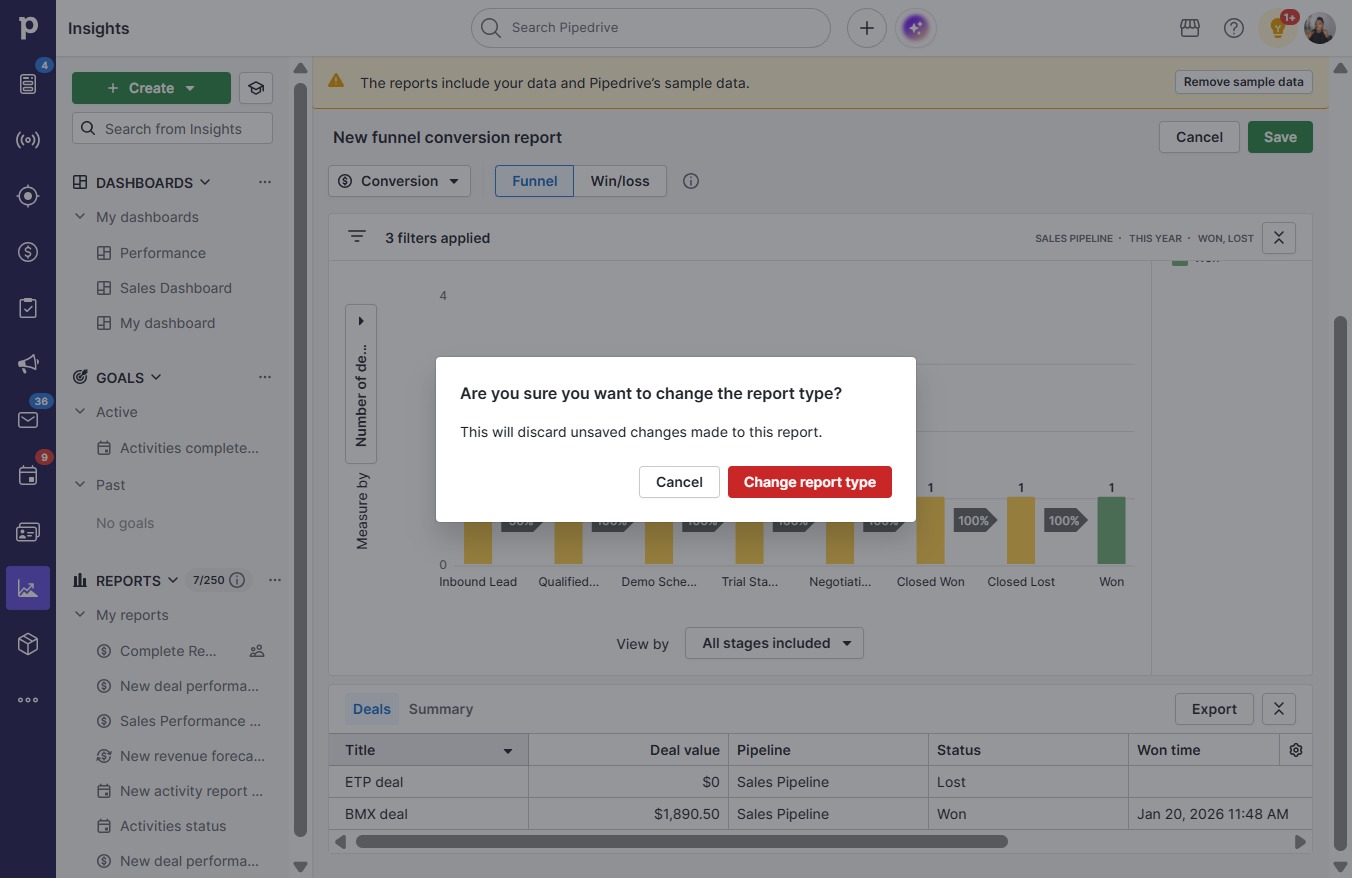Viewport: 1352px width, 878px height.
Task: Switch to the Funnel view
Action: (x=535, y=181)
